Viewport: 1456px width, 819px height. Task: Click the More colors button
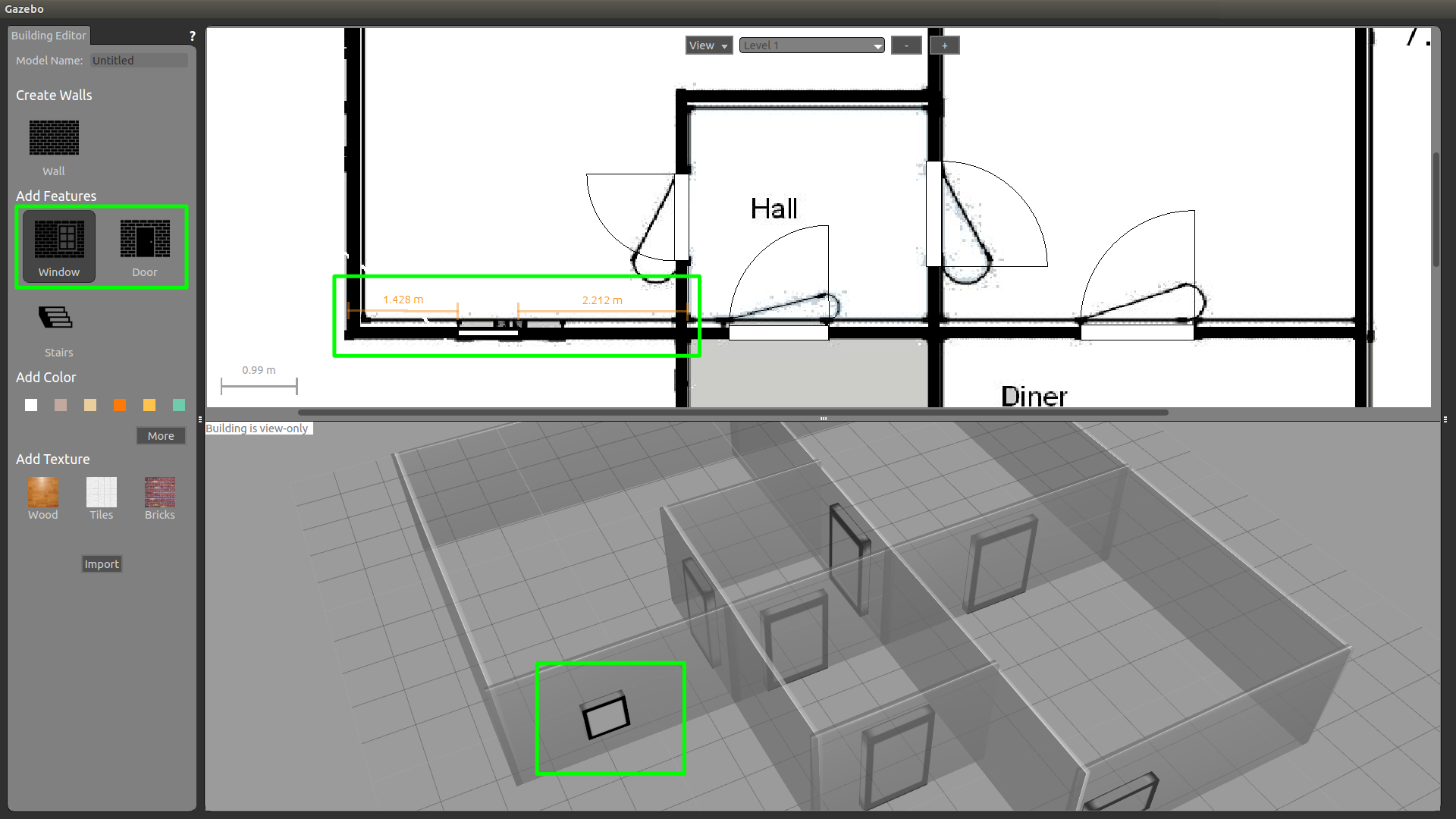(x=161, y=435)
